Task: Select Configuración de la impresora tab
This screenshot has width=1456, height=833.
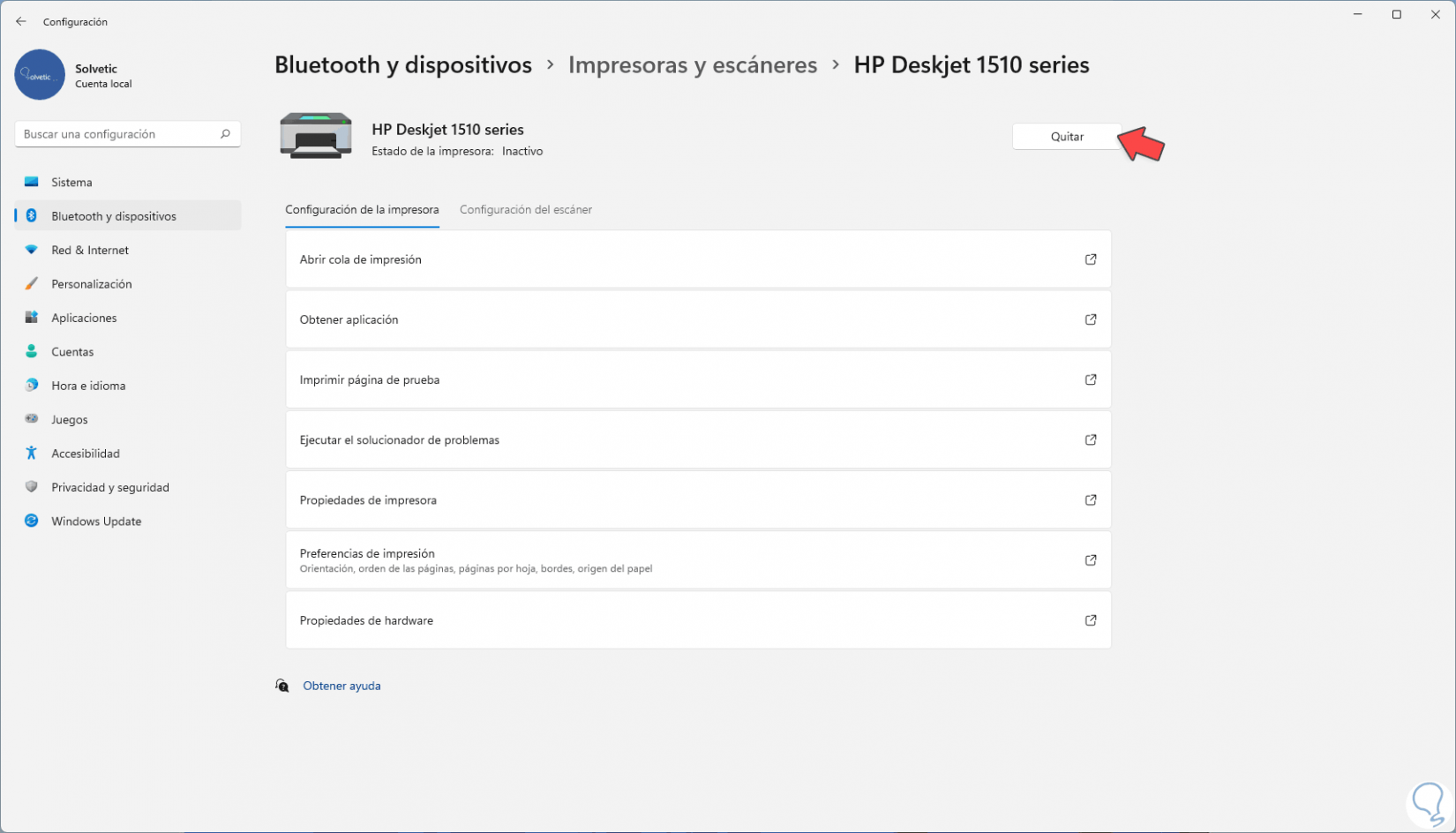Action: tap(362, 210)
